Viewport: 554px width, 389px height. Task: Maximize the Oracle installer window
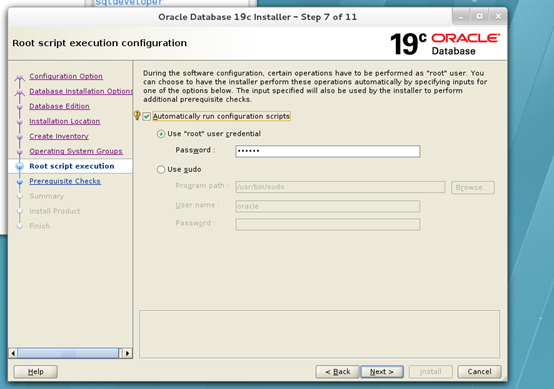click(479, 17)
